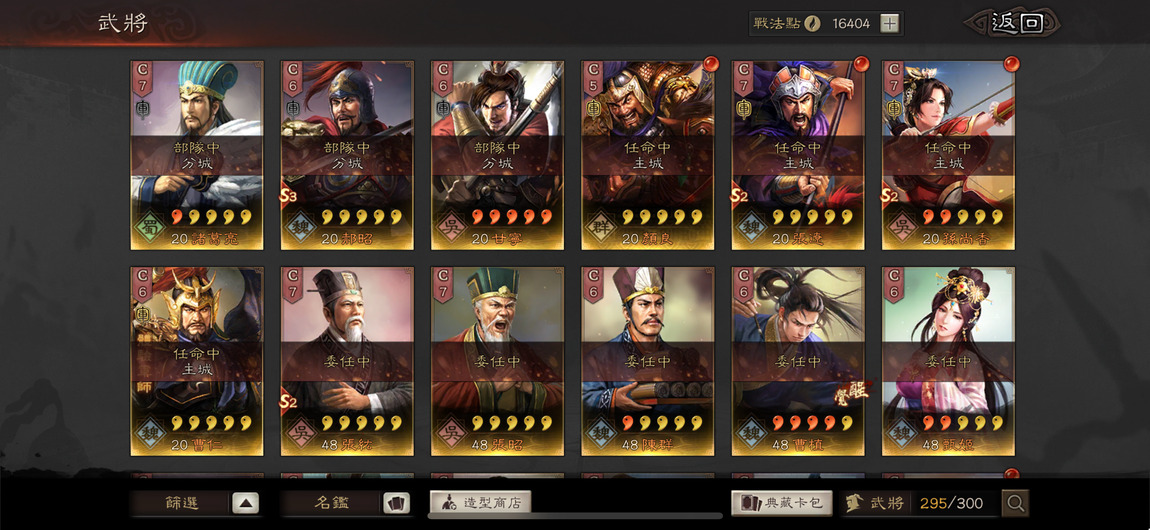Open the 造型商店 costume shop

click(x=480, y=503)
